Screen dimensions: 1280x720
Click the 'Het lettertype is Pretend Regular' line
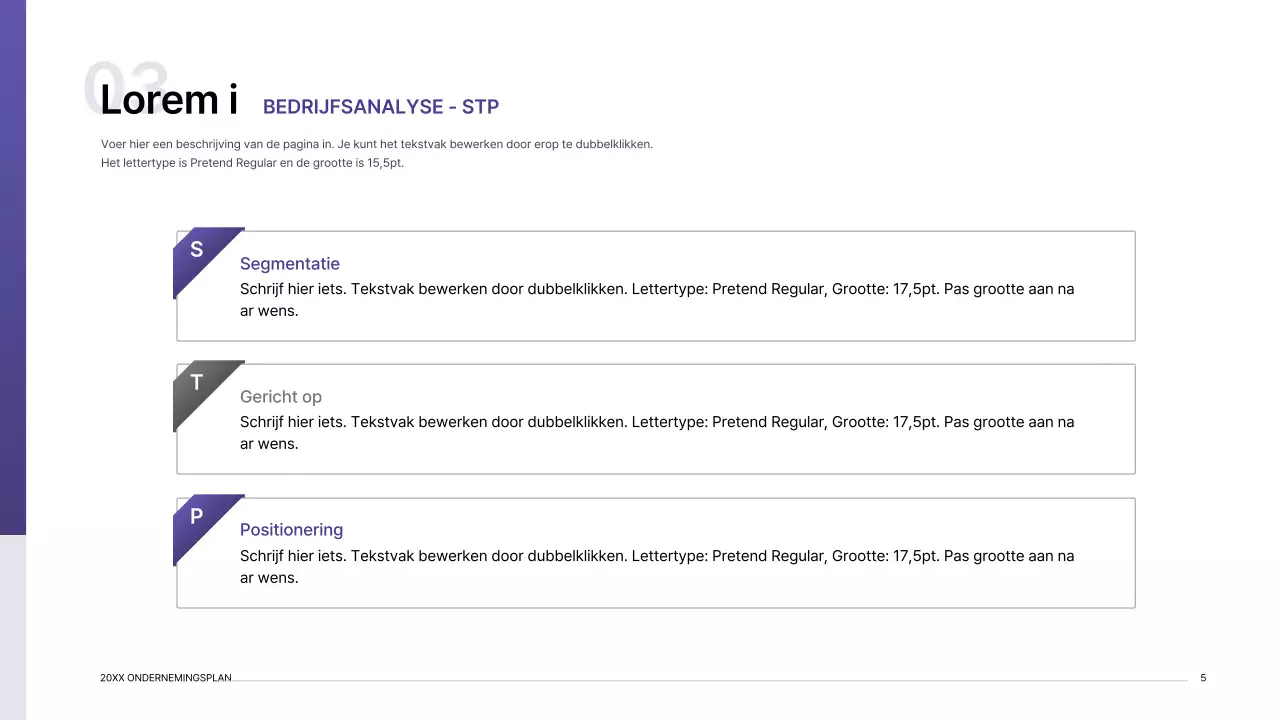pos(252,163)
